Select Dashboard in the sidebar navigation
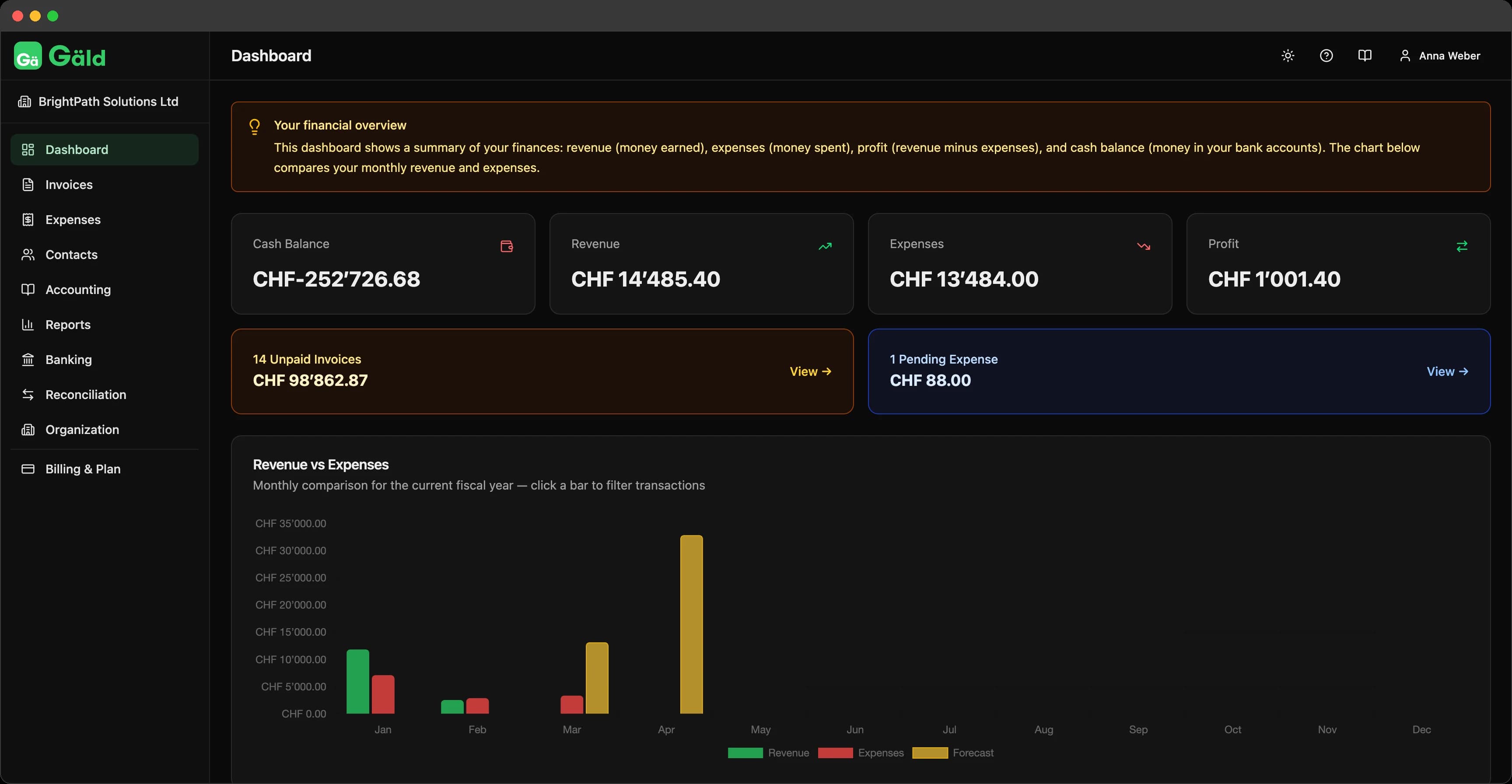 point(76,149)
